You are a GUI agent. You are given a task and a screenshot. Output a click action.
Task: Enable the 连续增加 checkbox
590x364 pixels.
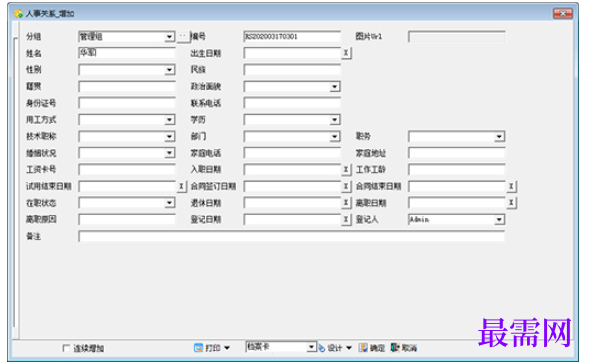[x=66, y=348]
